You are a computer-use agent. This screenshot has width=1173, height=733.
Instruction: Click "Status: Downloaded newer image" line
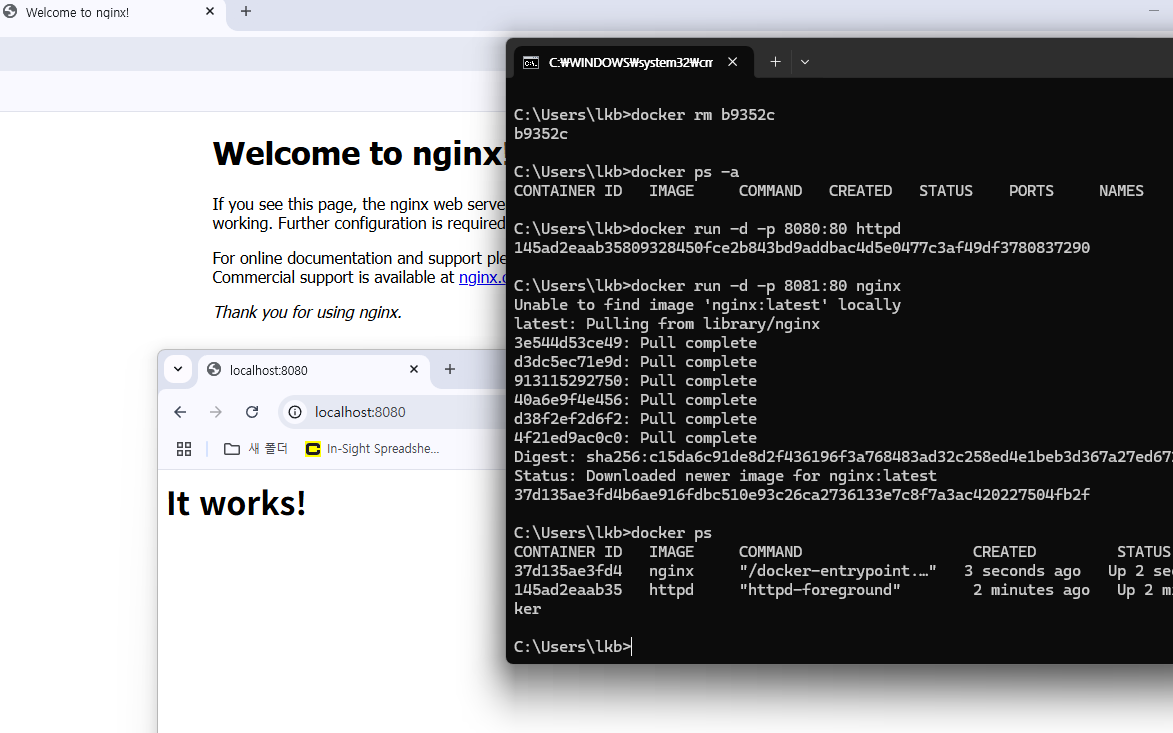click(x=725, y=476)
